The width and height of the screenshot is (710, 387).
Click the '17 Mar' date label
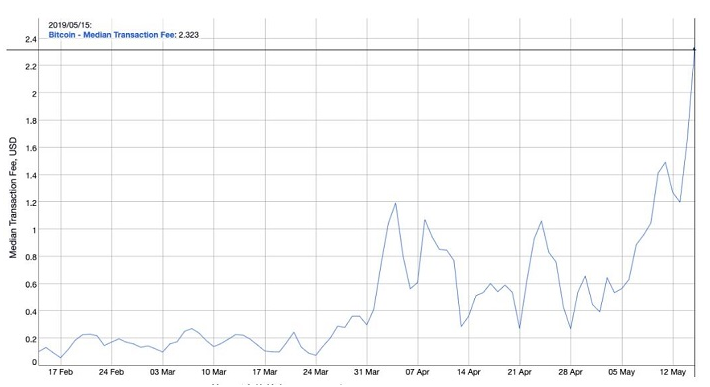pyautogui.click(x=265, y=372)
